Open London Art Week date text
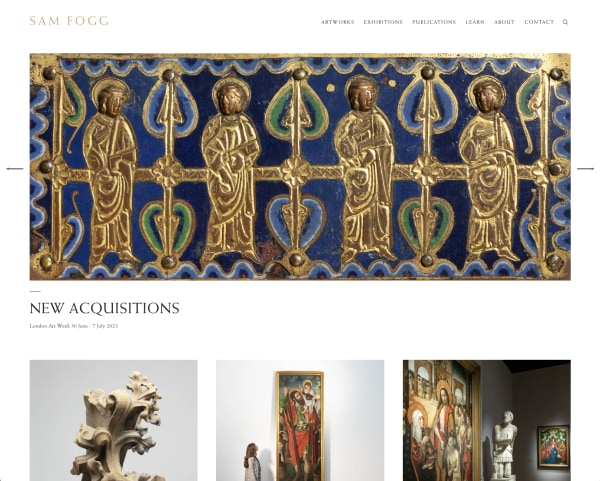Viewport: 600px width, 481px height. tap(73, 326)
